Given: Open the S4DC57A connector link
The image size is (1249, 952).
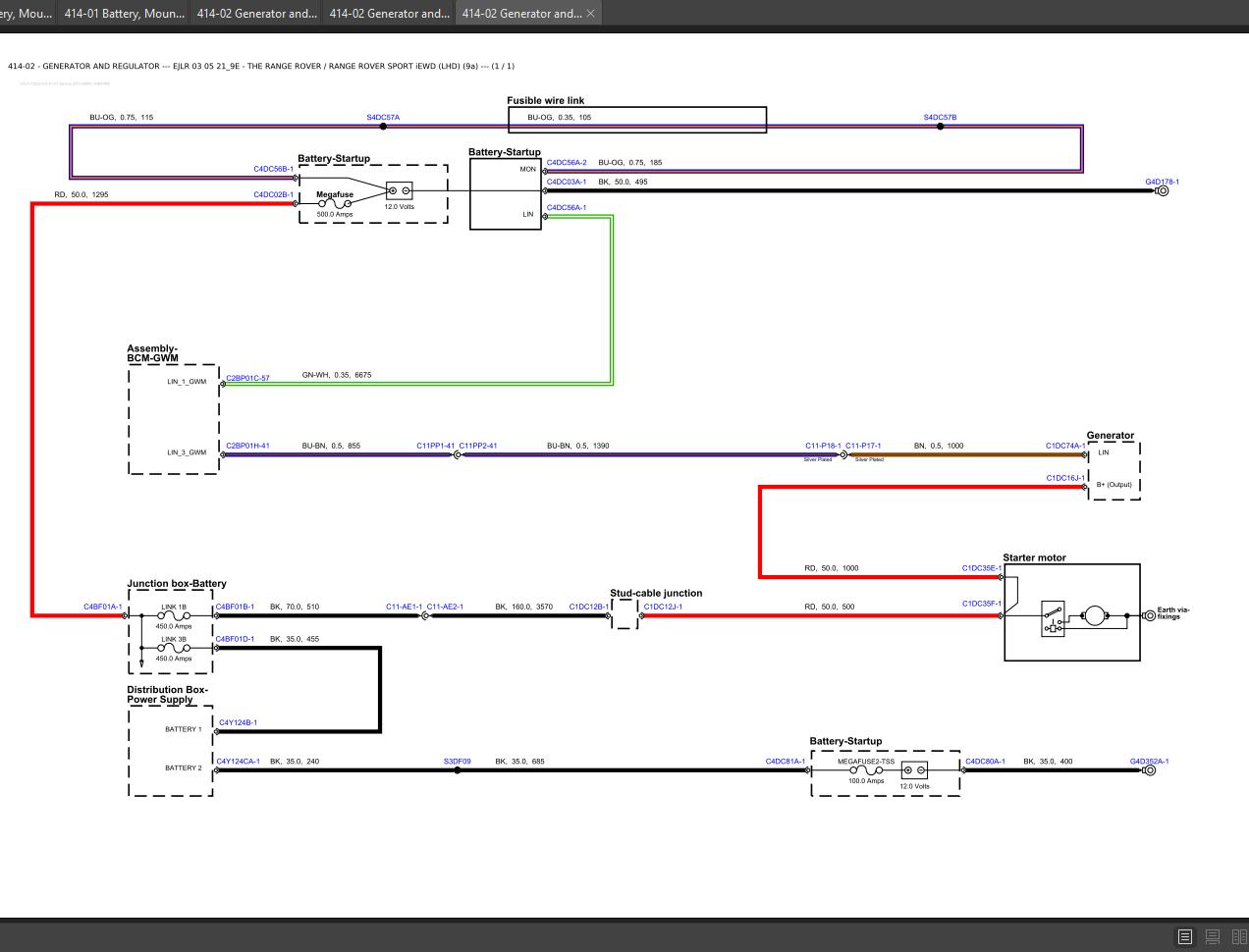Looking at the screenshot, I should click(x=382, y=117).
